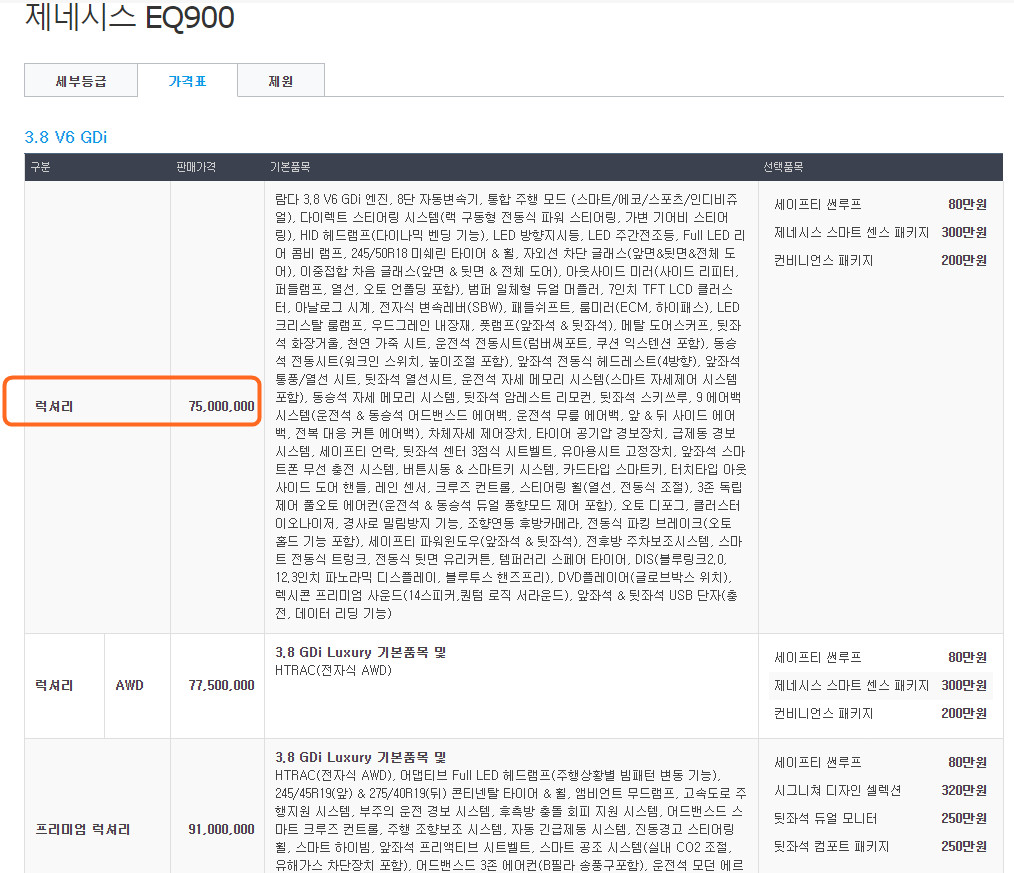Switch to the 세부등급 tab
This screenshot has height=873, width=1014.
(81, 81)
